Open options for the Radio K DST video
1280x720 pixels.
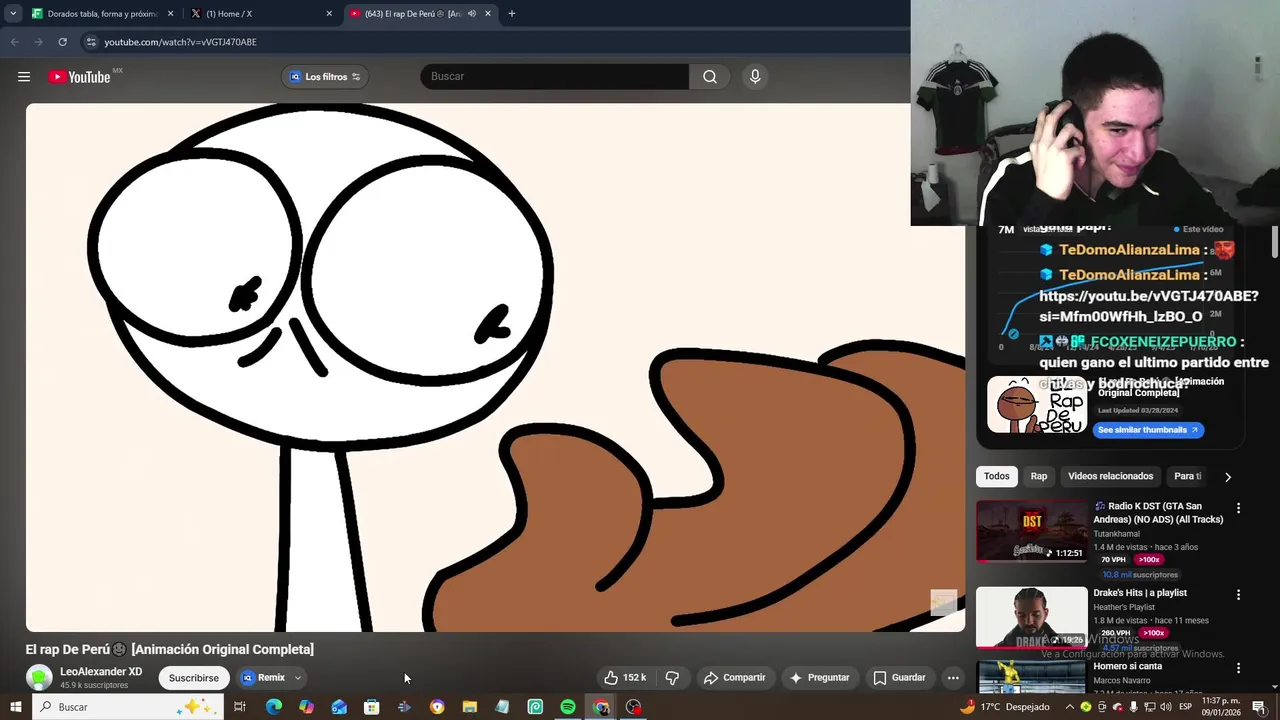(1238, 508)
